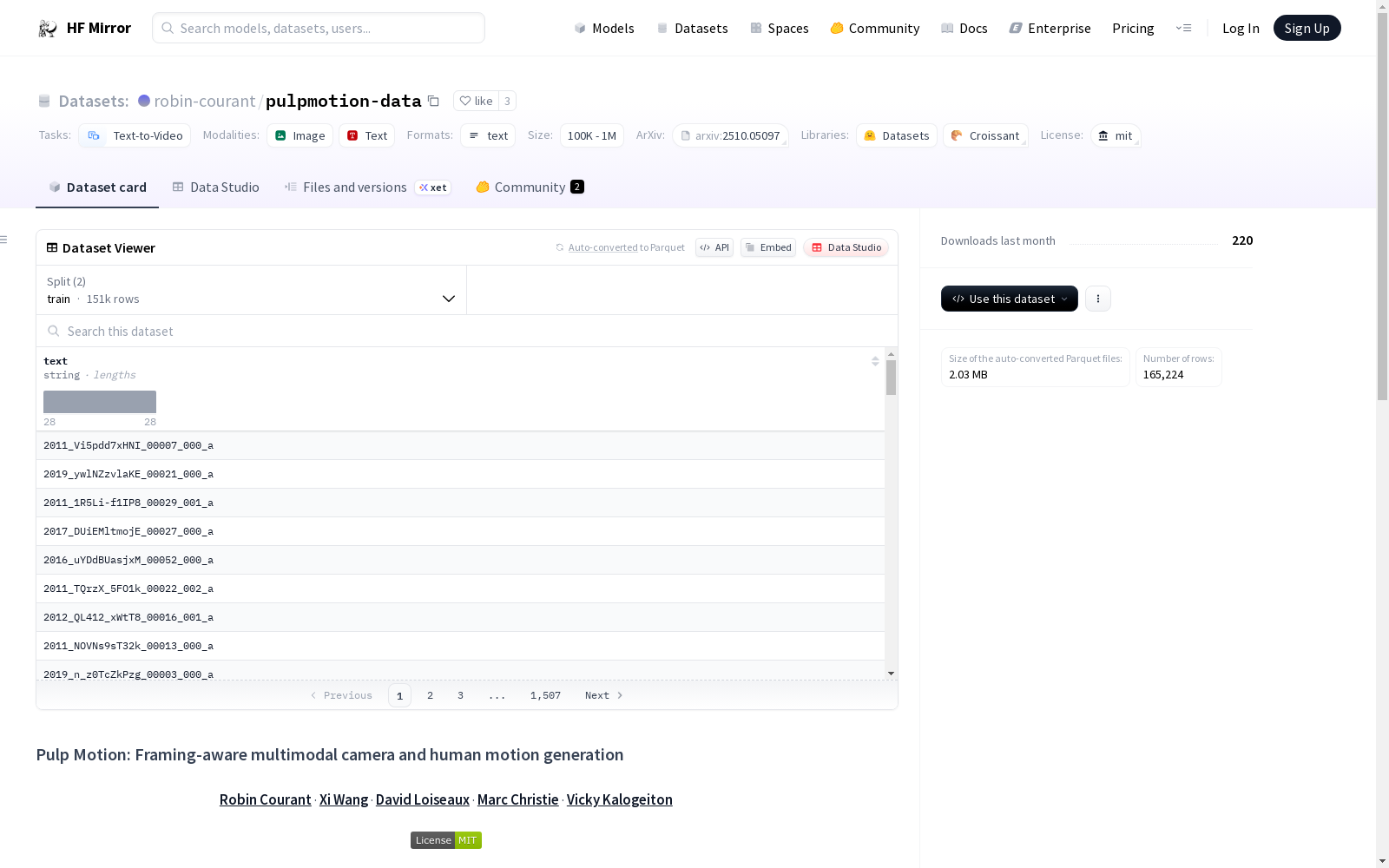This screenshot has height=868, width=1389.
Task: Click the API button in viewer
Action: click(x=714, y=247)
